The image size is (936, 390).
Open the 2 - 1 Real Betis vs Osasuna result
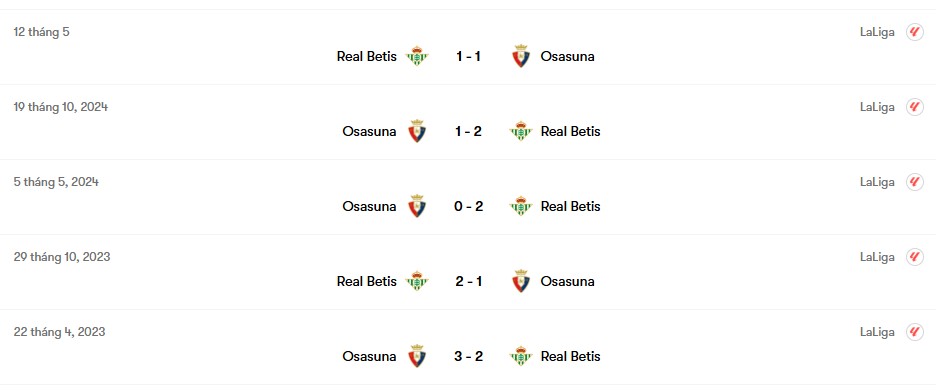point(469,281)
